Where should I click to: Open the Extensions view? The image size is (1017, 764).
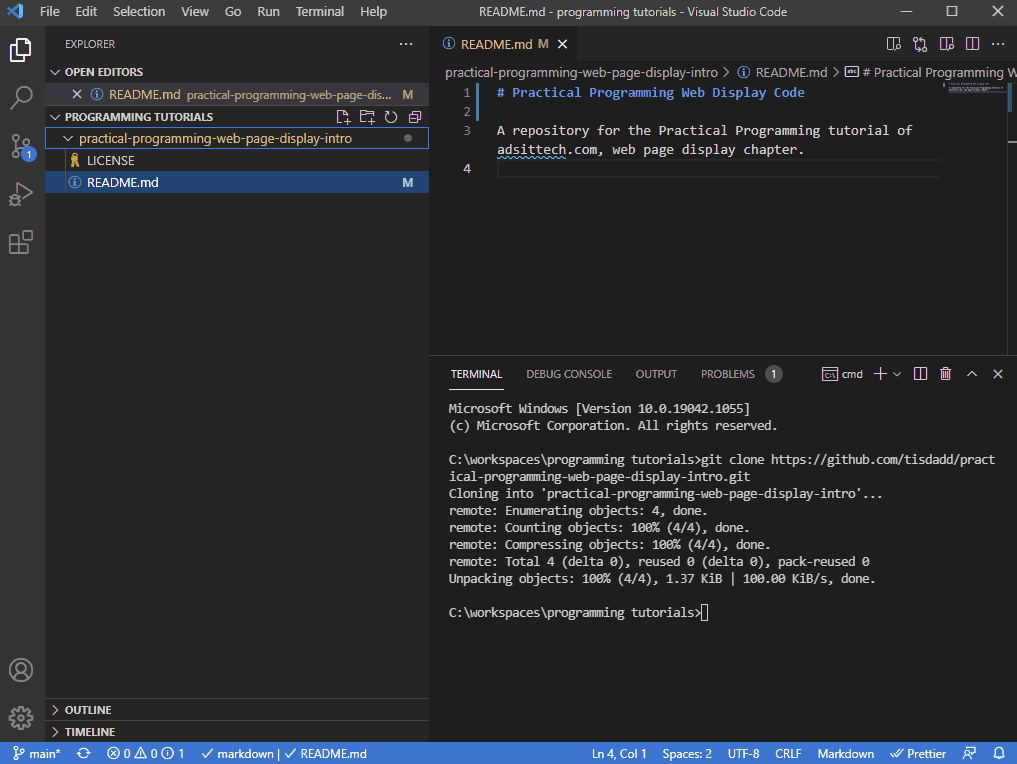[x=21, y=242]
